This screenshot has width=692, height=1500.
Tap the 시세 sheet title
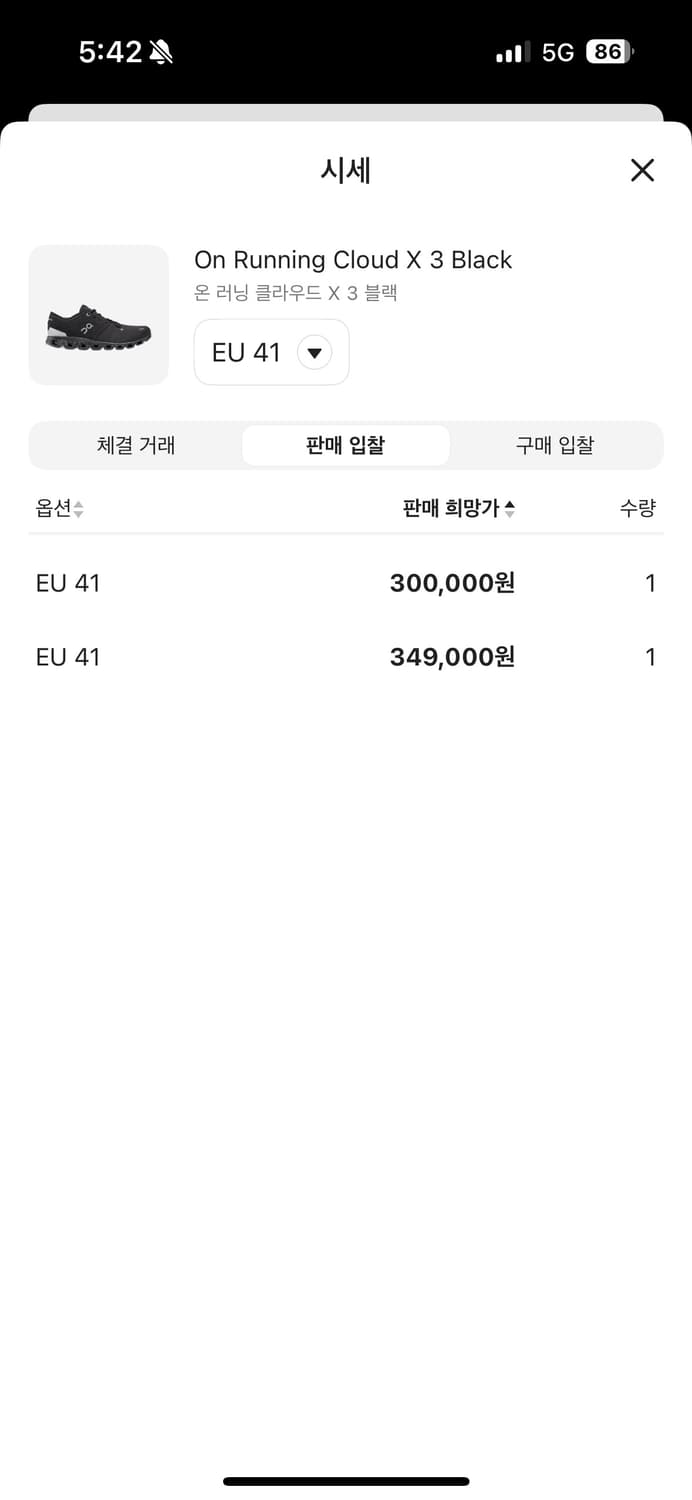coord(346,171)
